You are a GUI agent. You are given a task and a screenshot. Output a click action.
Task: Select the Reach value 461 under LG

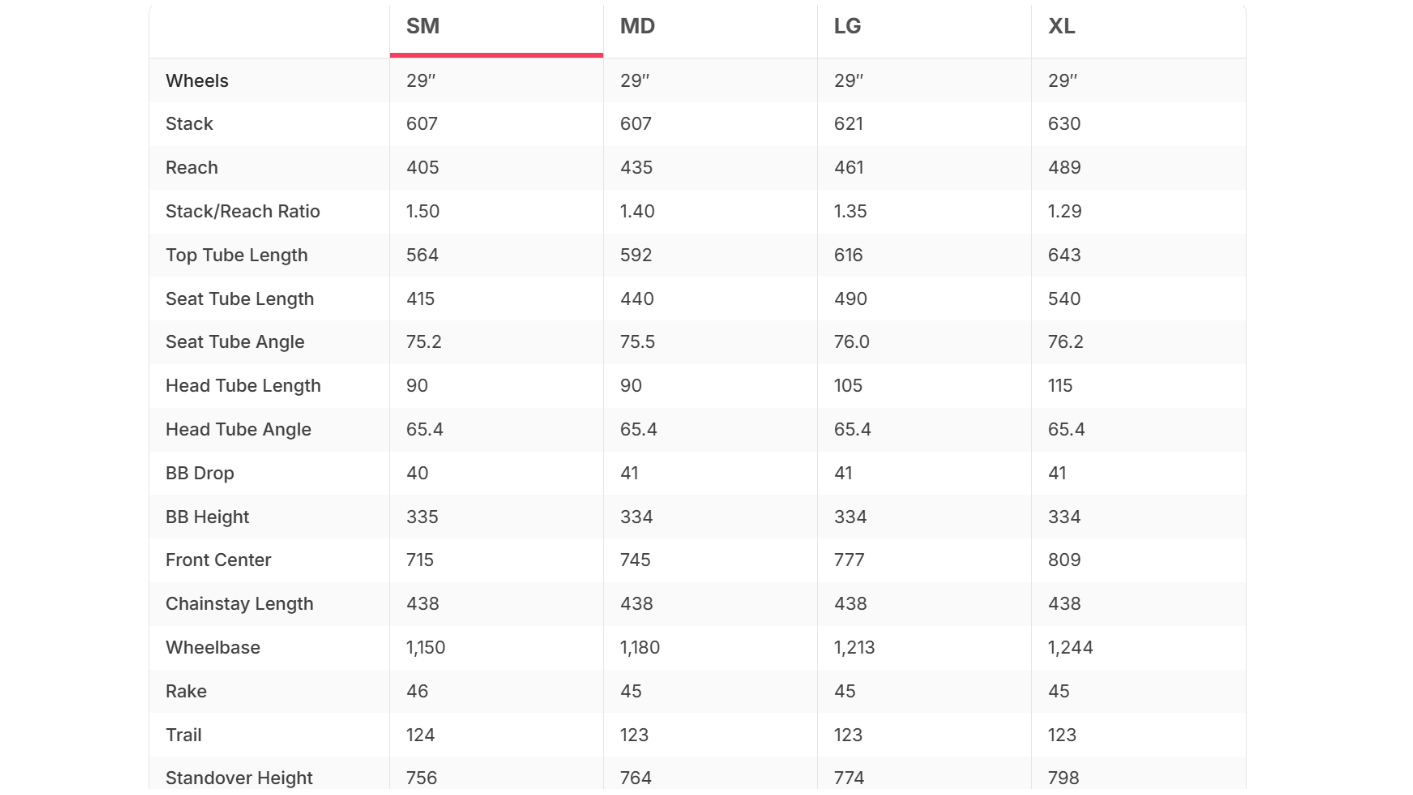point(849,168)
